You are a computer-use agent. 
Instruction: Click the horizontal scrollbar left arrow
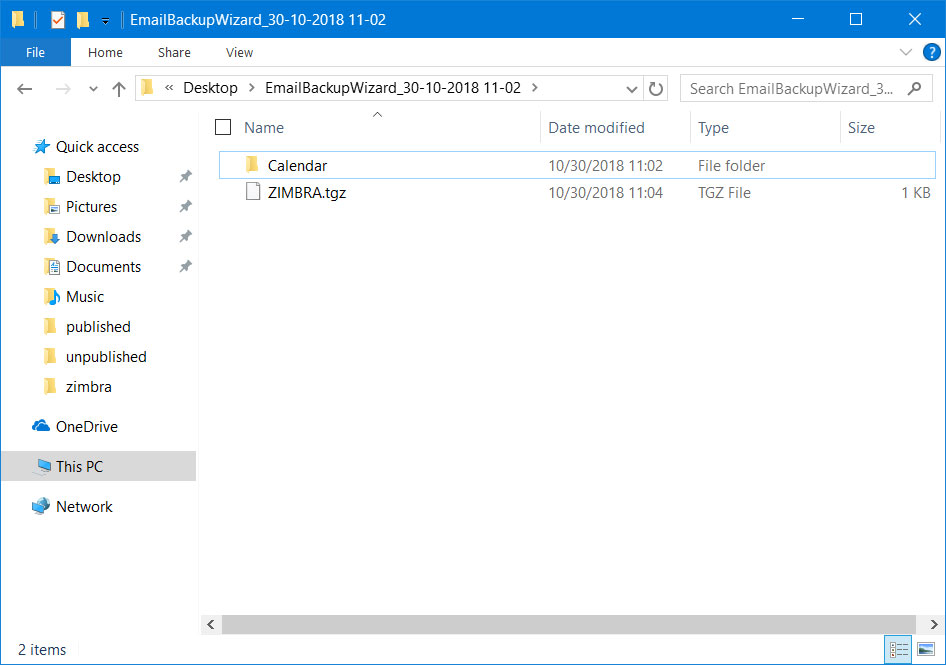pos(211,625)
